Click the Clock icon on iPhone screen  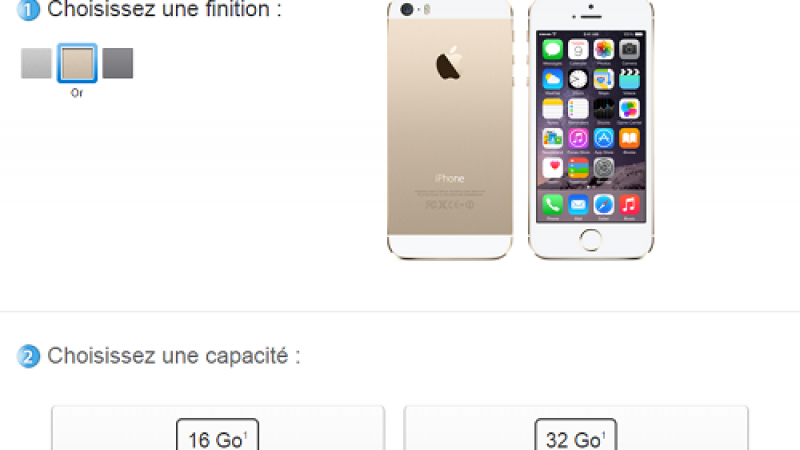click(578, 79)
